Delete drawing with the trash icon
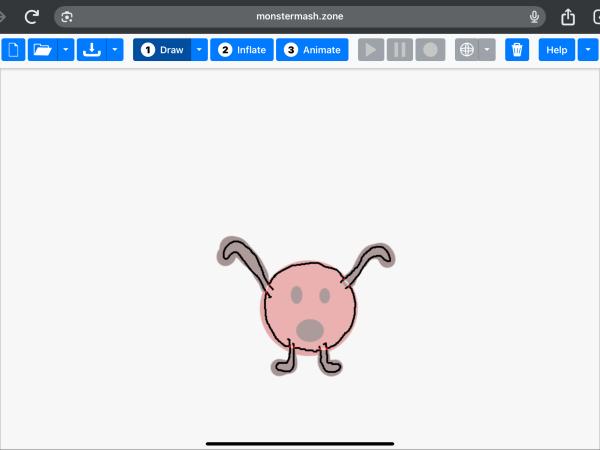 (517, 50)
